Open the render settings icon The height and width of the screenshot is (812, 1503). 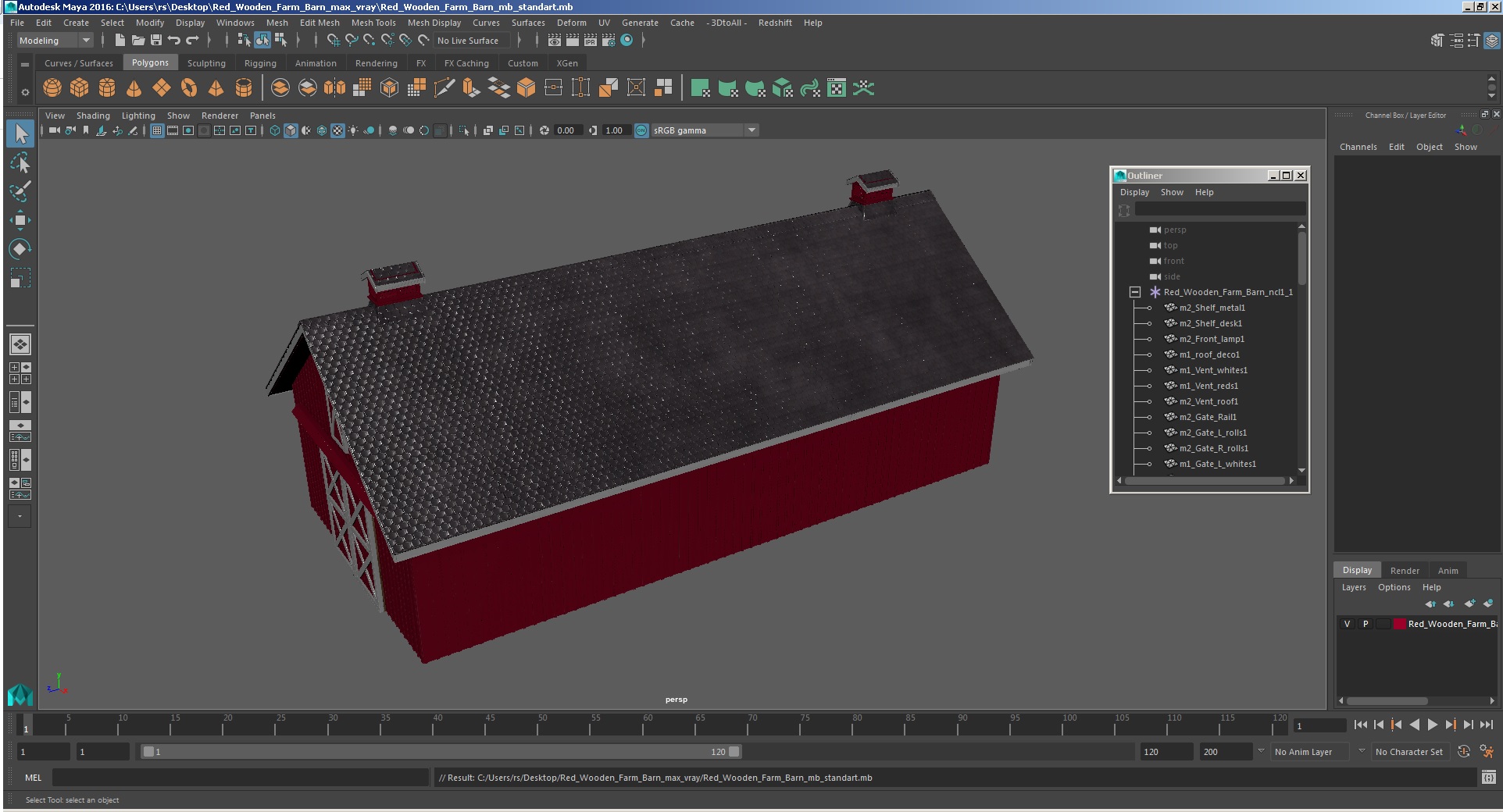[609, 41]
